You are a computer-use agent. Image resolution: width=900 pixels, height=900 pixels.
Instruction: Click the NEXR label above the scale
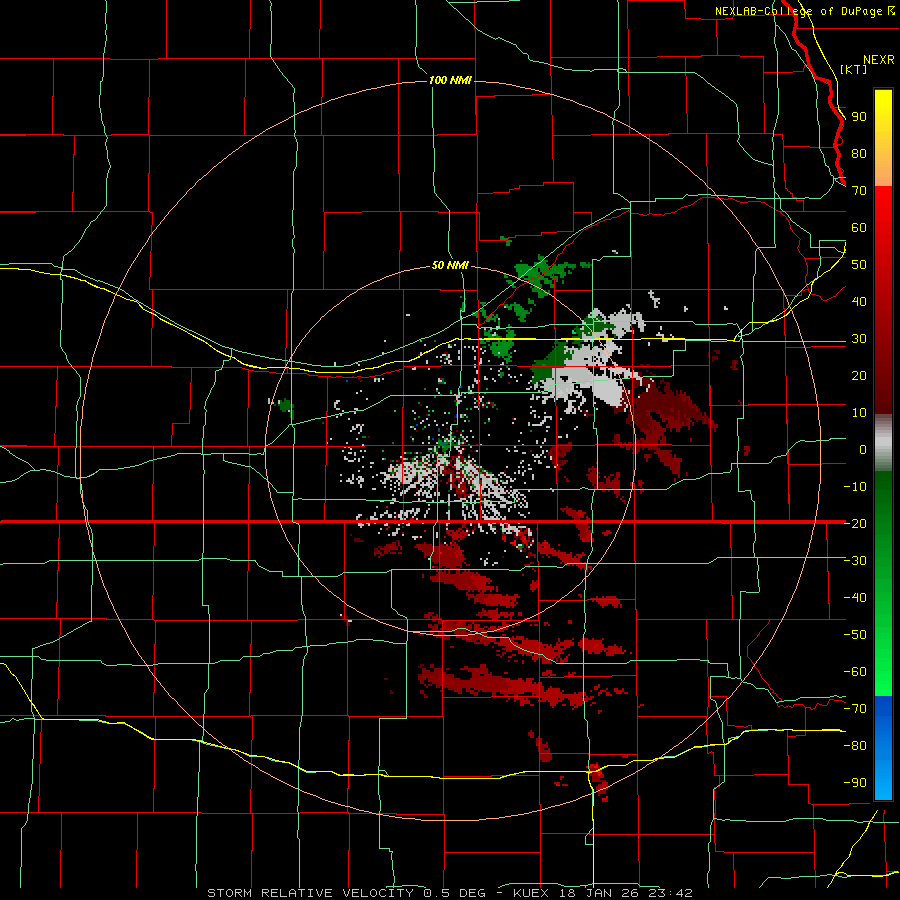pos(879,60)
